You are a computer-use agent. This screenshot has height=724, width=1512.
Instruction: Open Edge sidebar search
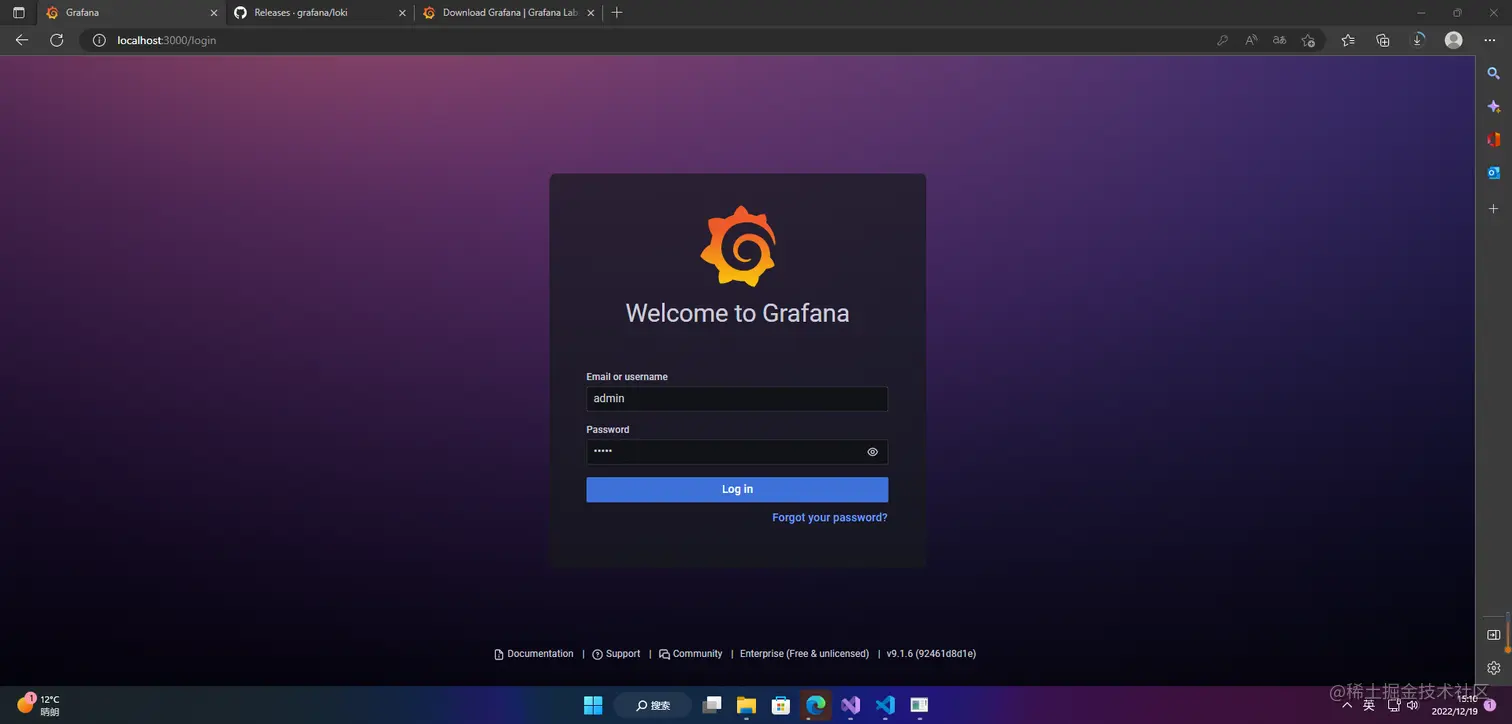click(1494, 74)
